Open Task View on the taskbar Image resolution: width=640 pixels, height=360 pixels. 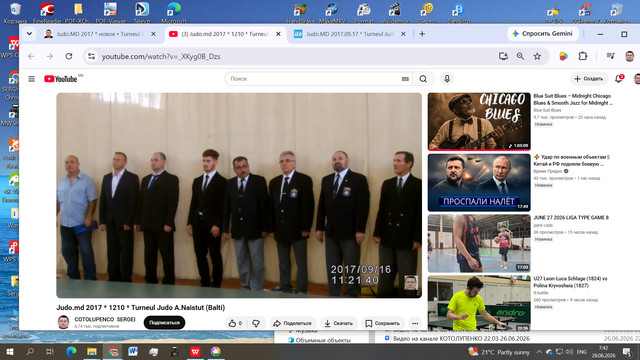tap(50, 351)
